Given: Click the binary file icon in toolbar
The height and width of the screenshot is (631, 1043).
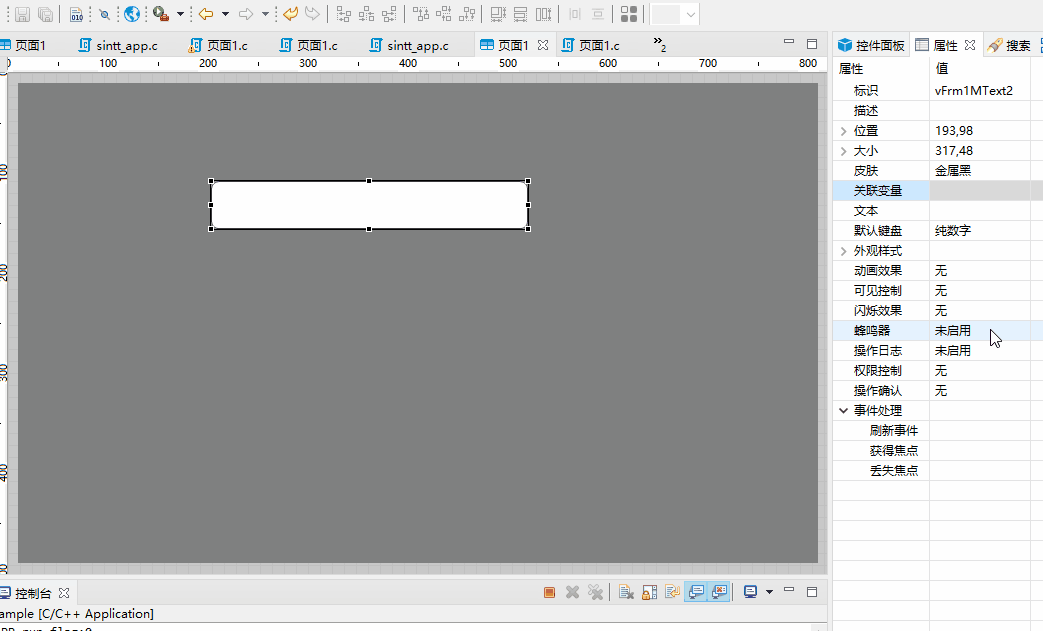Looking at the screenshot, I should click(76, 14).
